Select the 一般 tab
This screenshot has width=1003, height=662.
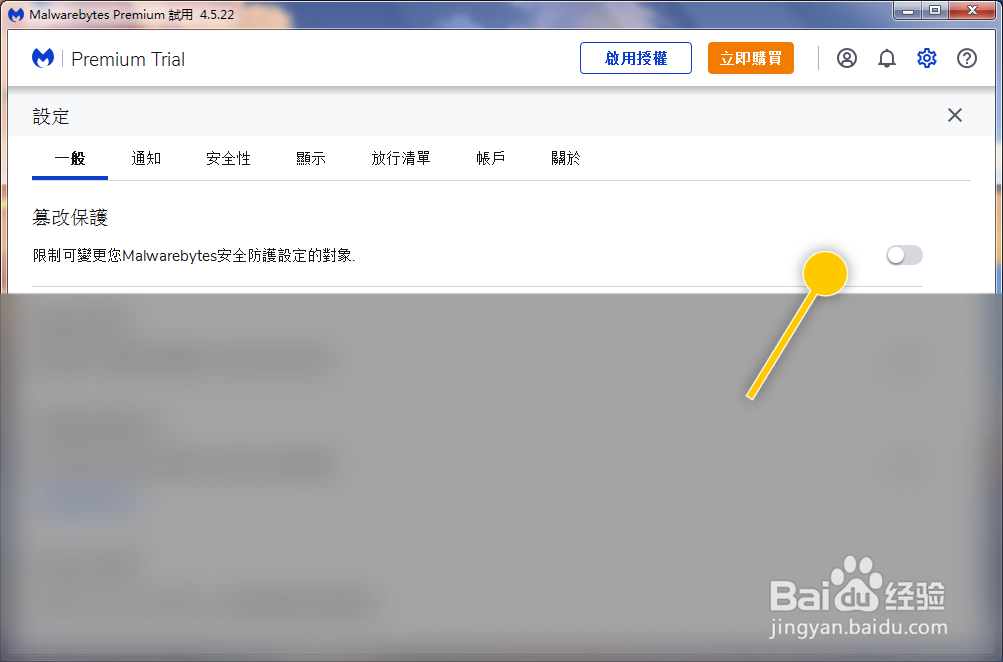pos(70,159)
